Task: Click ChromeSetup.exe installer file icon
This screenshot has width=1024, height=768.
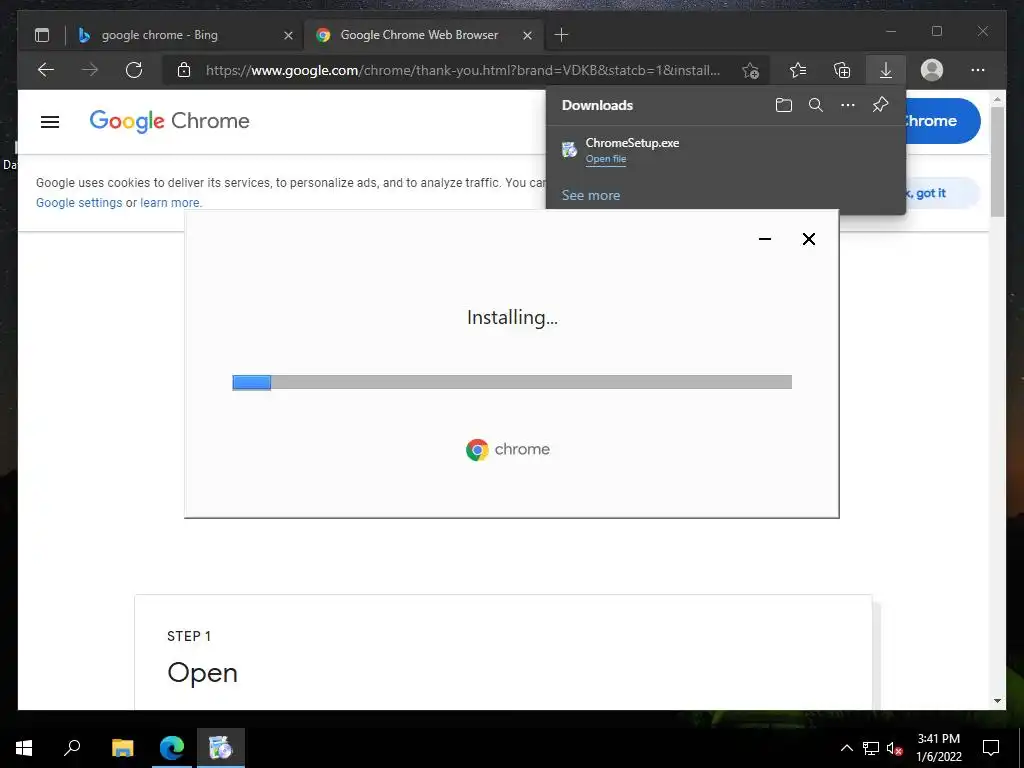Action: tap(569, 150)
